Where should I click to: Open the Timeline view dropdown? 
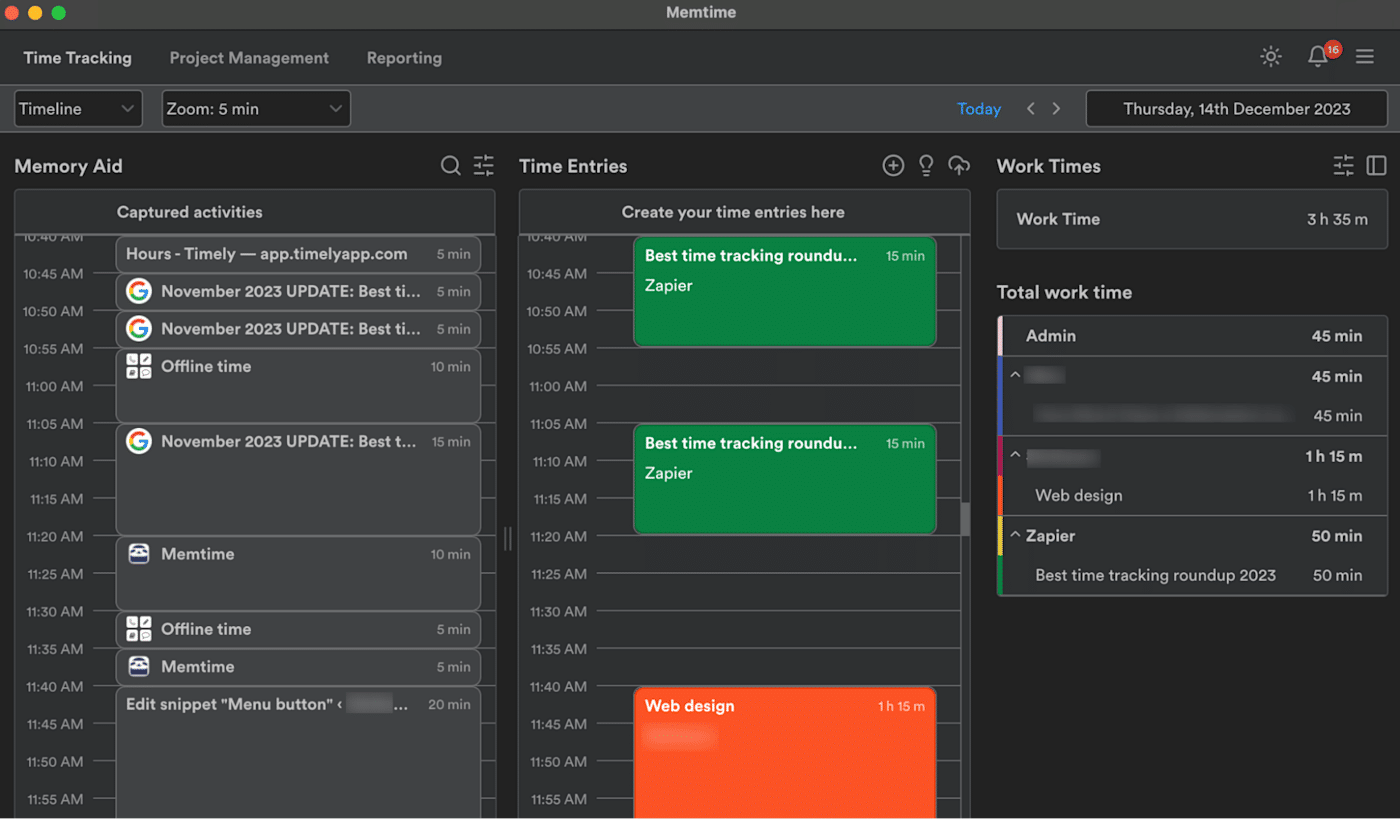point(78,109)
